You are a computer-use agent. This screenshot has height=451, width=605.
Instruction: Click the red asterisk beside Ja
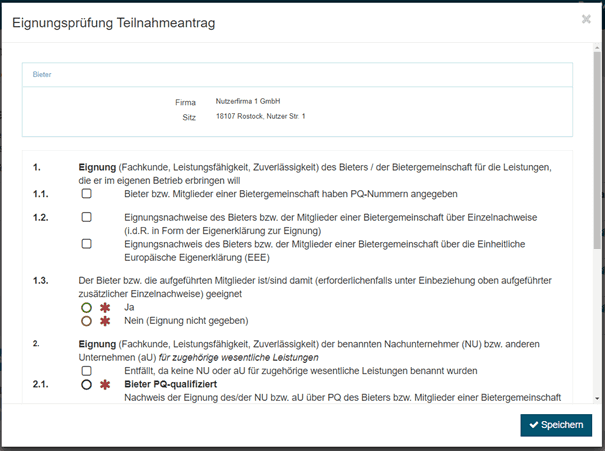[105, 308]
